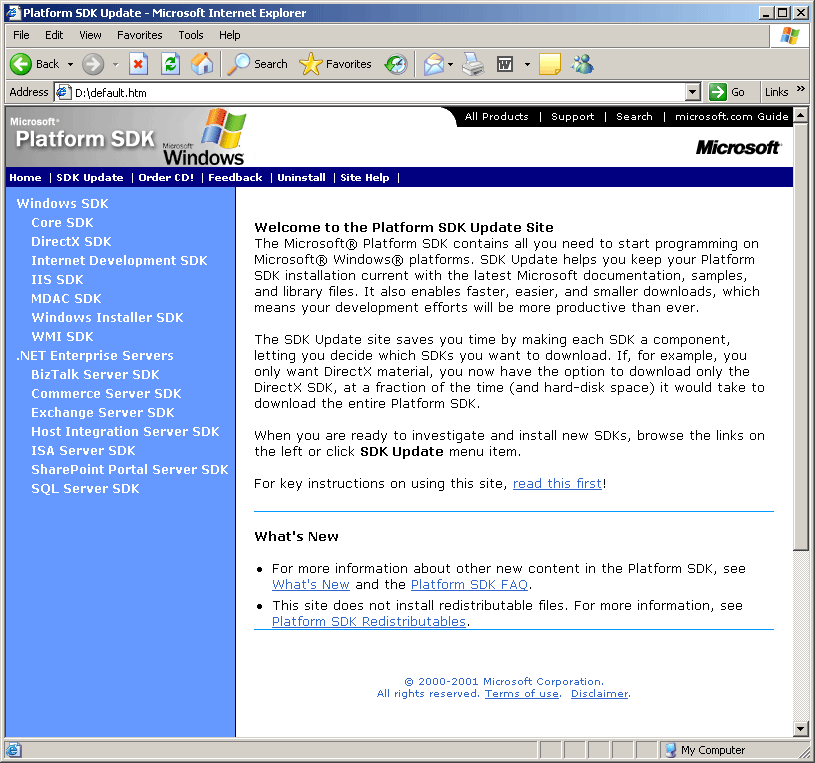Click the Home link in blue navbar
This screenshot has height=763, width=815.
pyautogui.click(x=25, y=177)
